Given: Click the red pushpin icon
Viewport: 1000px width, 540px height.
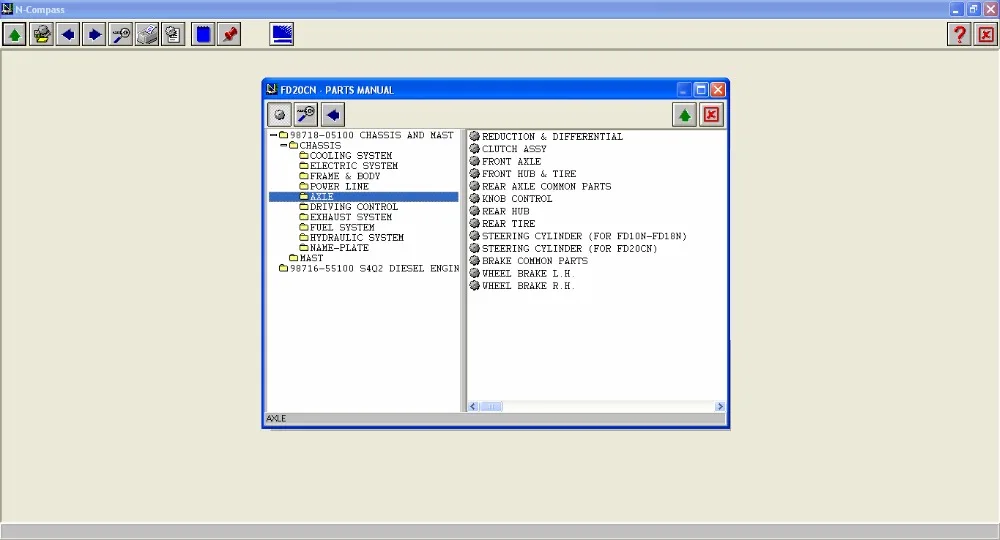Looking at the screenshot, I should coord(230,34).
